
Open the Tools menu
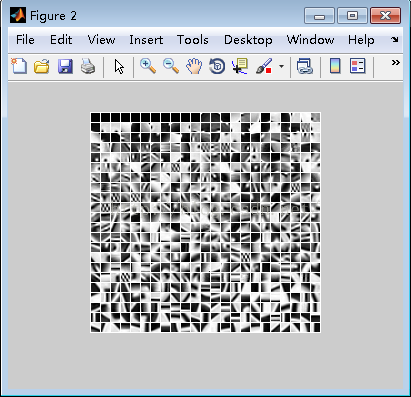pos(193,40)
